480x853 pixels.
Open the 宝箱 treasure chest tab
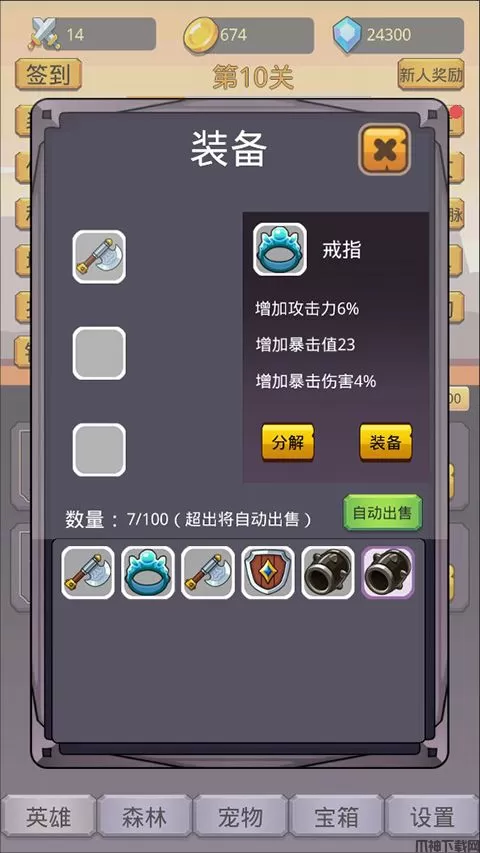point(336,817)
